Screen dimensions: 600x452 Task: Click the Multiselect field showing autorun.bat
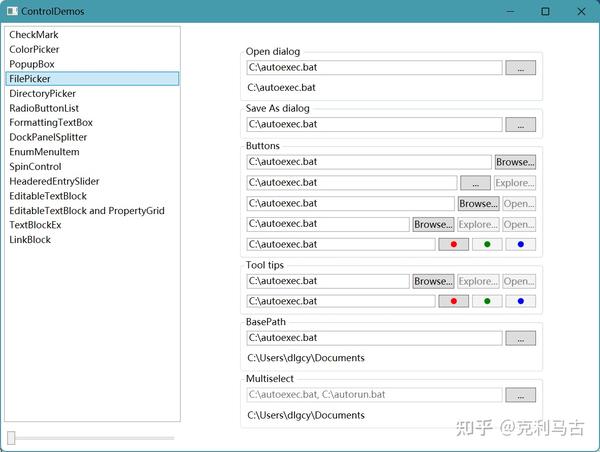[374, 395]
